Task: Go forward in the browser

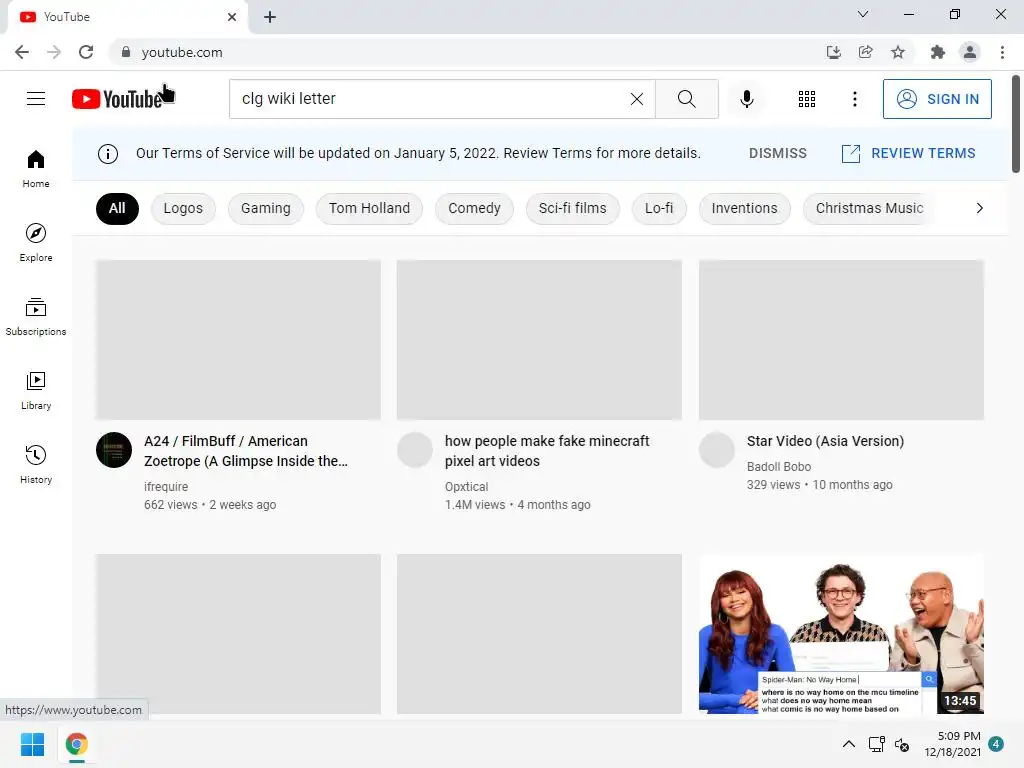Action: (54, 52)
